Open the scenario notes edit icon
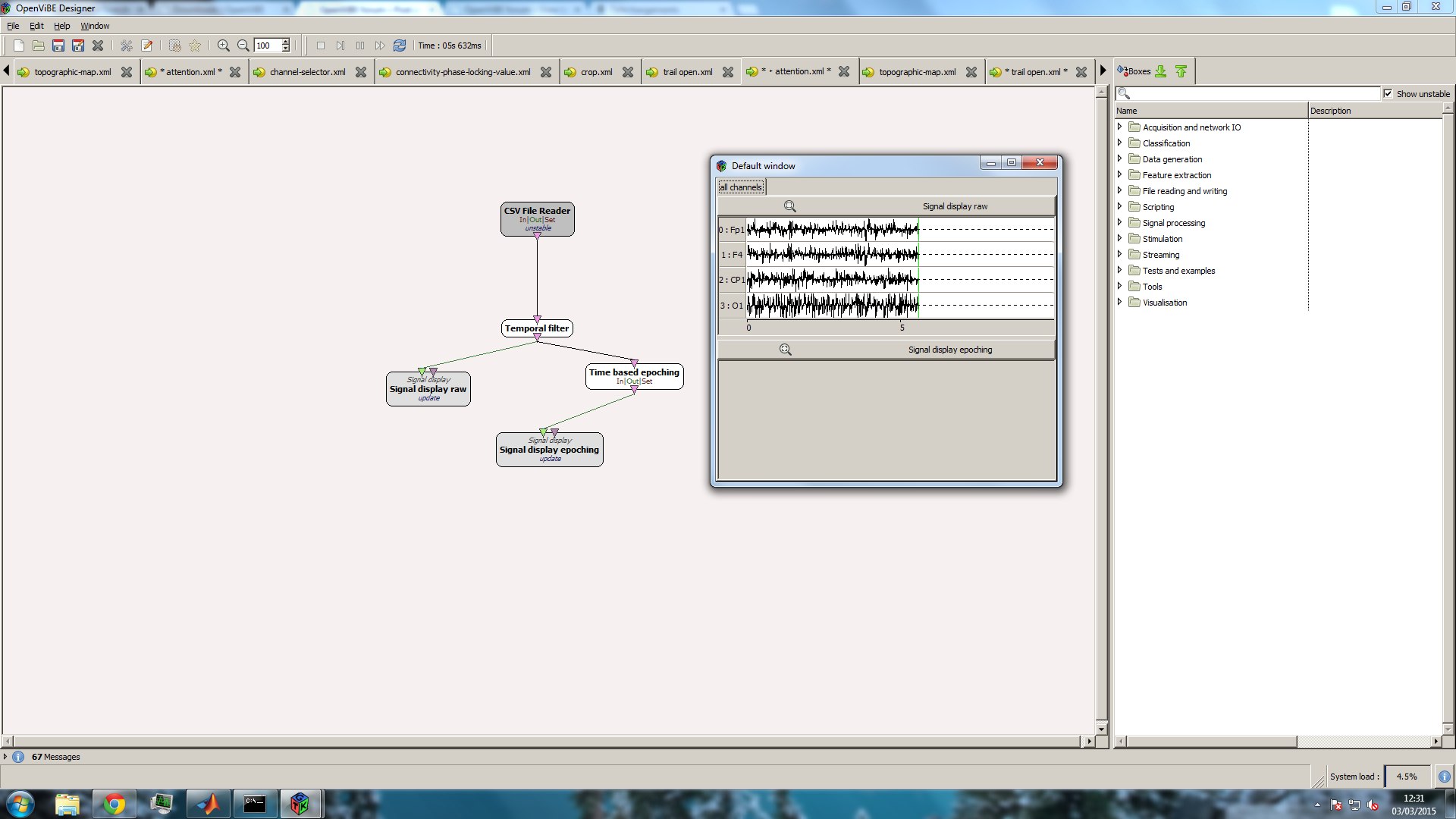1456x819 pixels. [x=147, y=45]
